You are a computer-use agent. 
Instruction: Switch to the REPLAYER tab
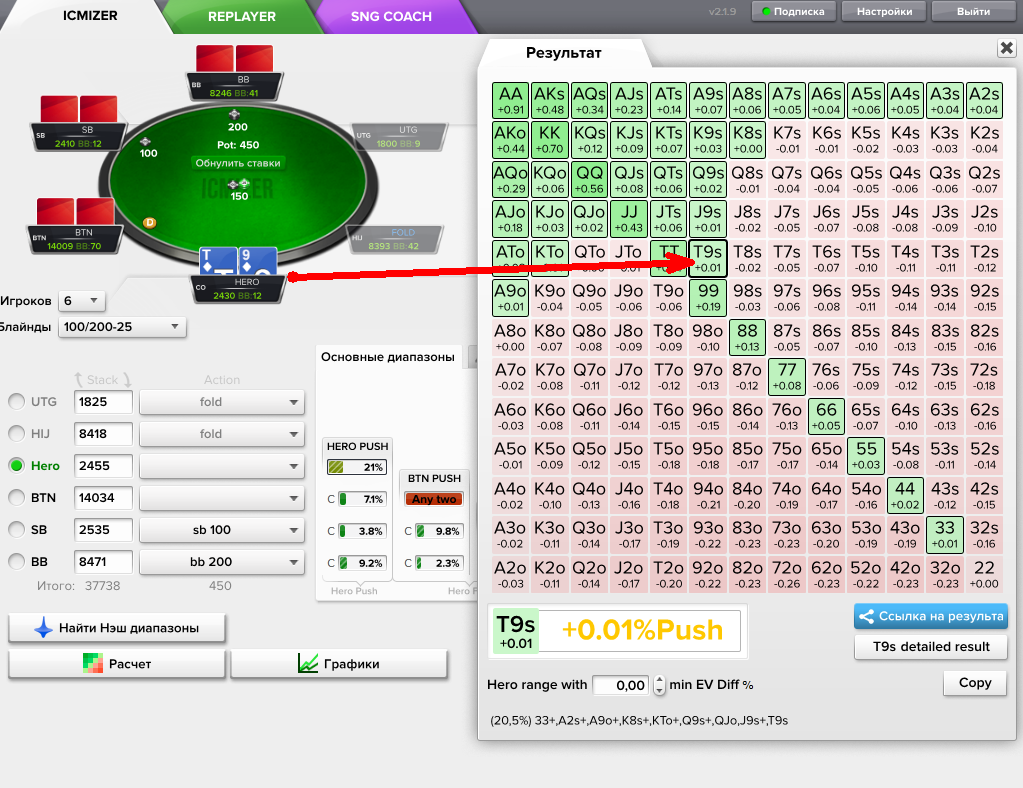point(242,16)
